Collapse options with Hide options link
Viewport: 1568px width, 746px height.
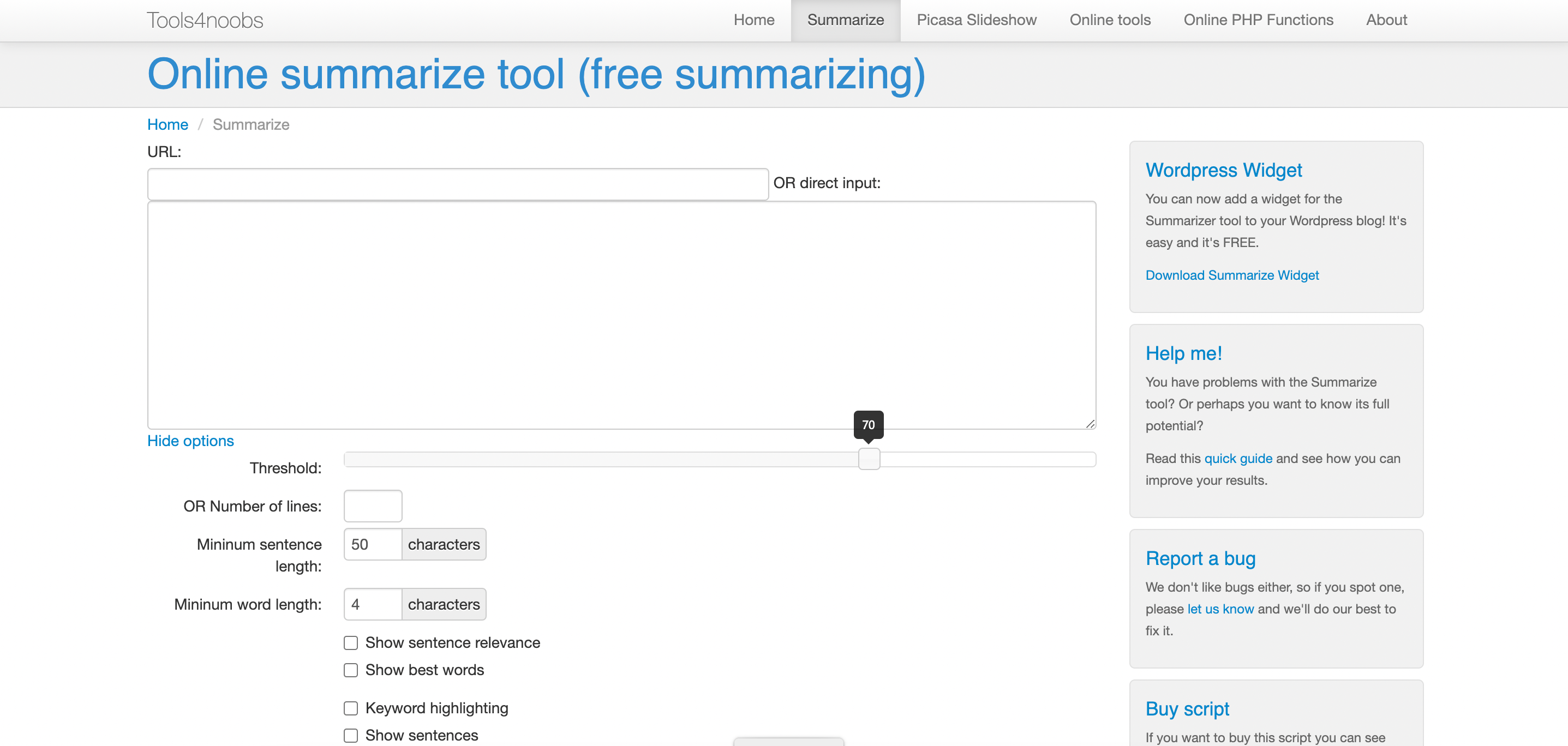(x=190, y=441)
